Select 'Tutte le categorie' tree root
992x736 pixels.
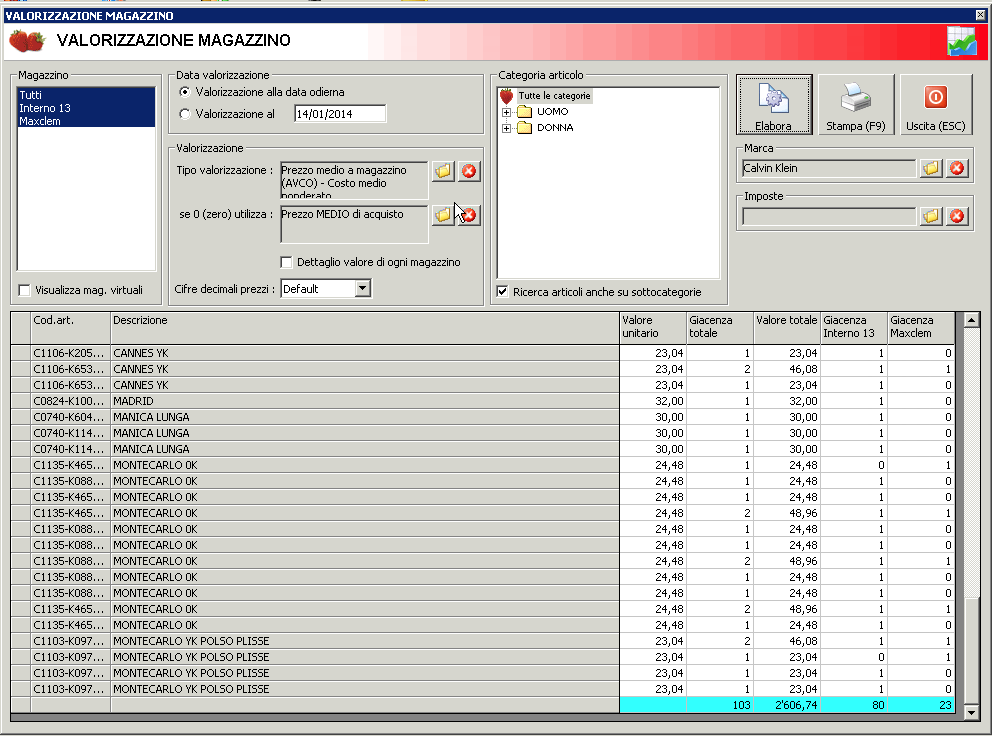click(554, 96)
